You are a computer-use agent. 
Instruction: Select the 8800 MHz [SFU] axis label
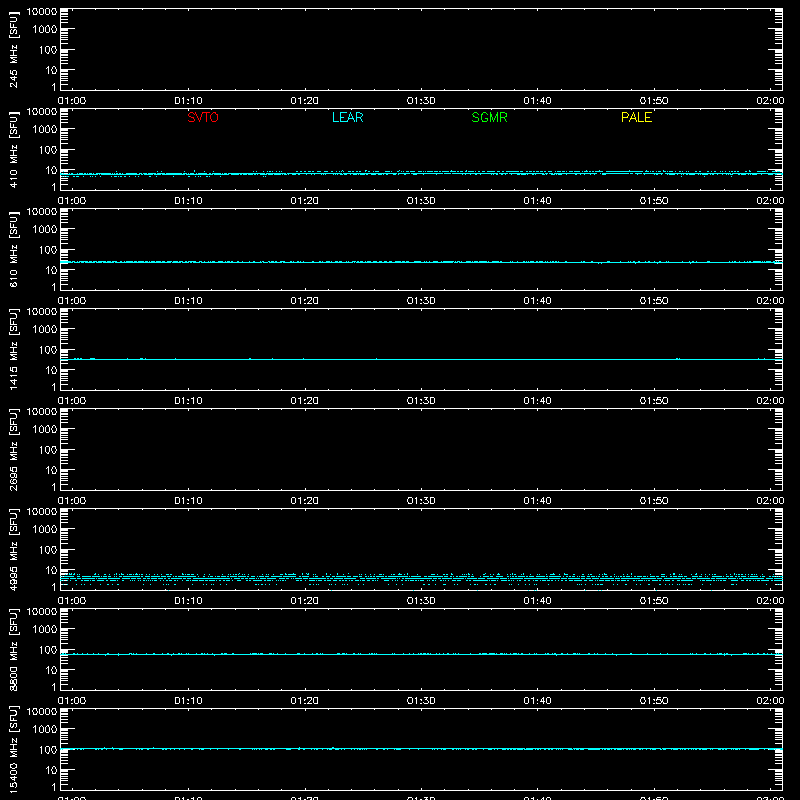coord(13,649)
